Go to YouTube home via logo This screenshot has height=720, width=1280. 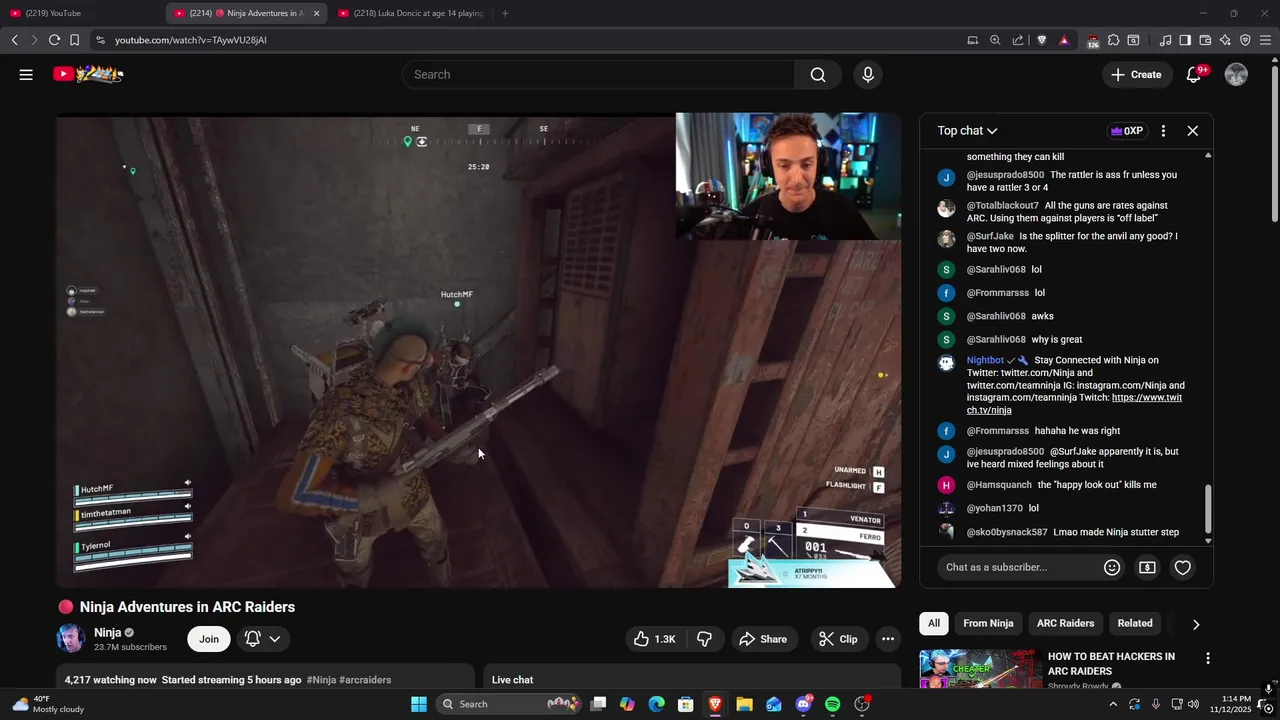pyautogui.click(x=88, y=74)
